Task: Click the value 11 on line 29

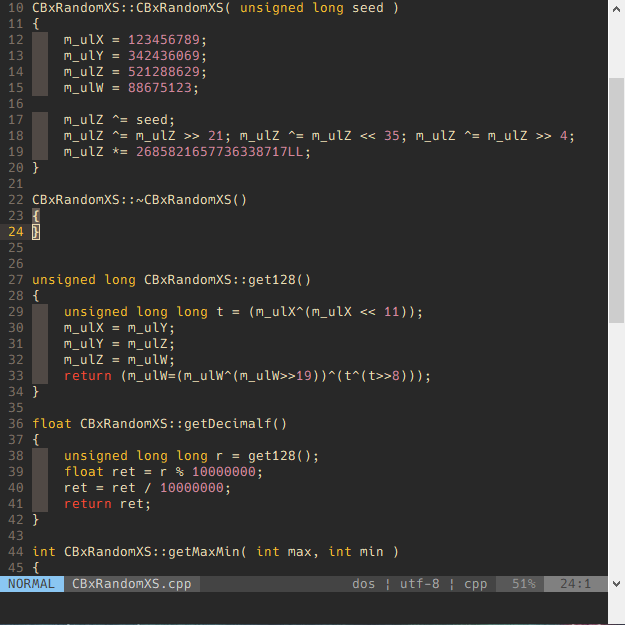Action: tap(392, 311)
